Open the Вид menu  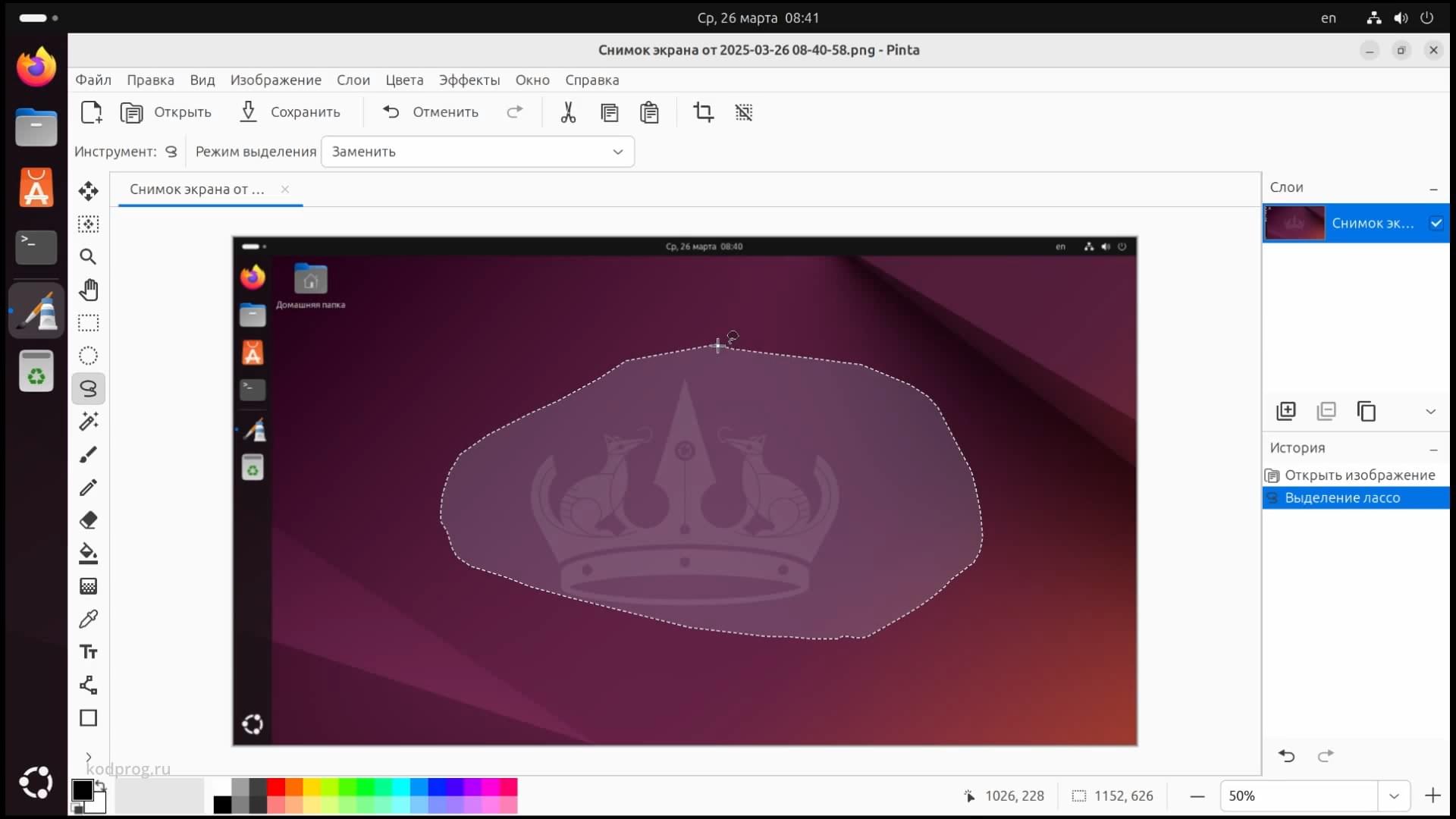[x=202, y=80]
